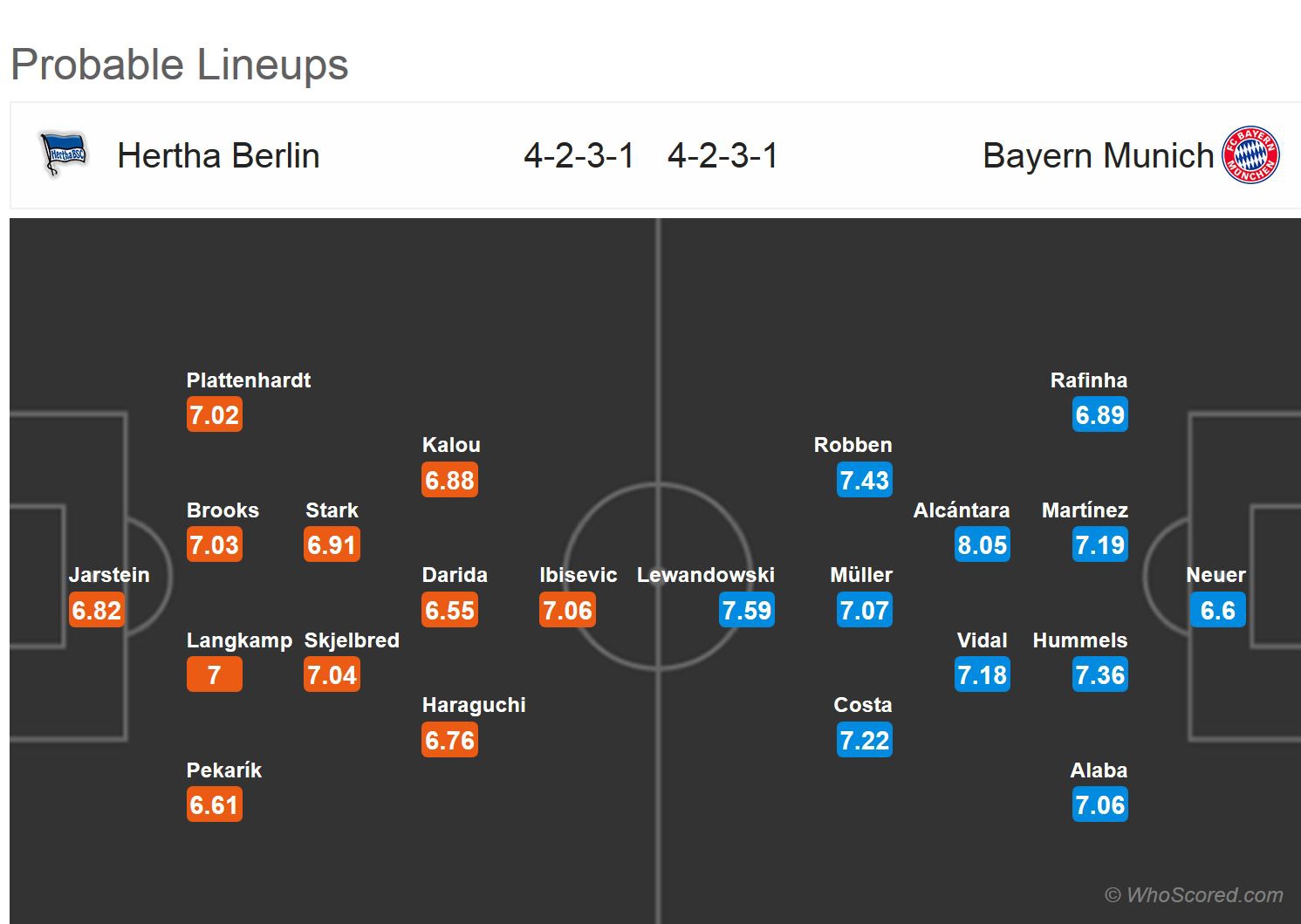
Task: Click Pekarík's 6.61 rating badge
Action: point(214,805)
